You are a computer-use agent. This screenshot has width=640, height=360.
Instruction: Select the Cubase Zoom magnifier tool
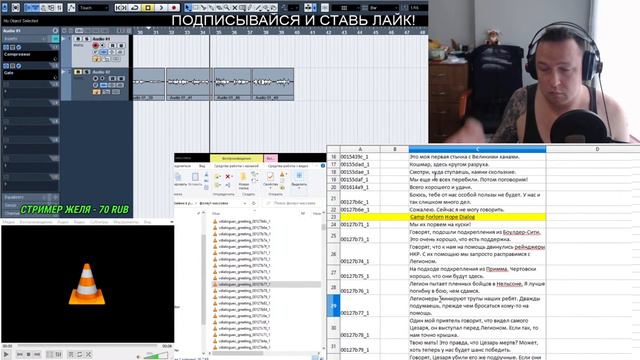[227, 7]
